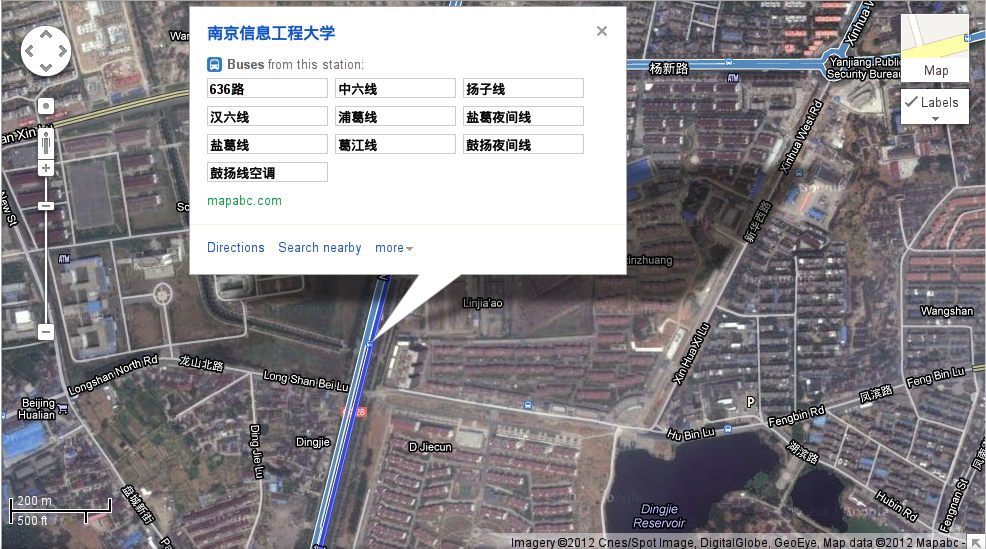Click the zoom slider track below the handle
986x549 pixels.
(x=46, y=267)
